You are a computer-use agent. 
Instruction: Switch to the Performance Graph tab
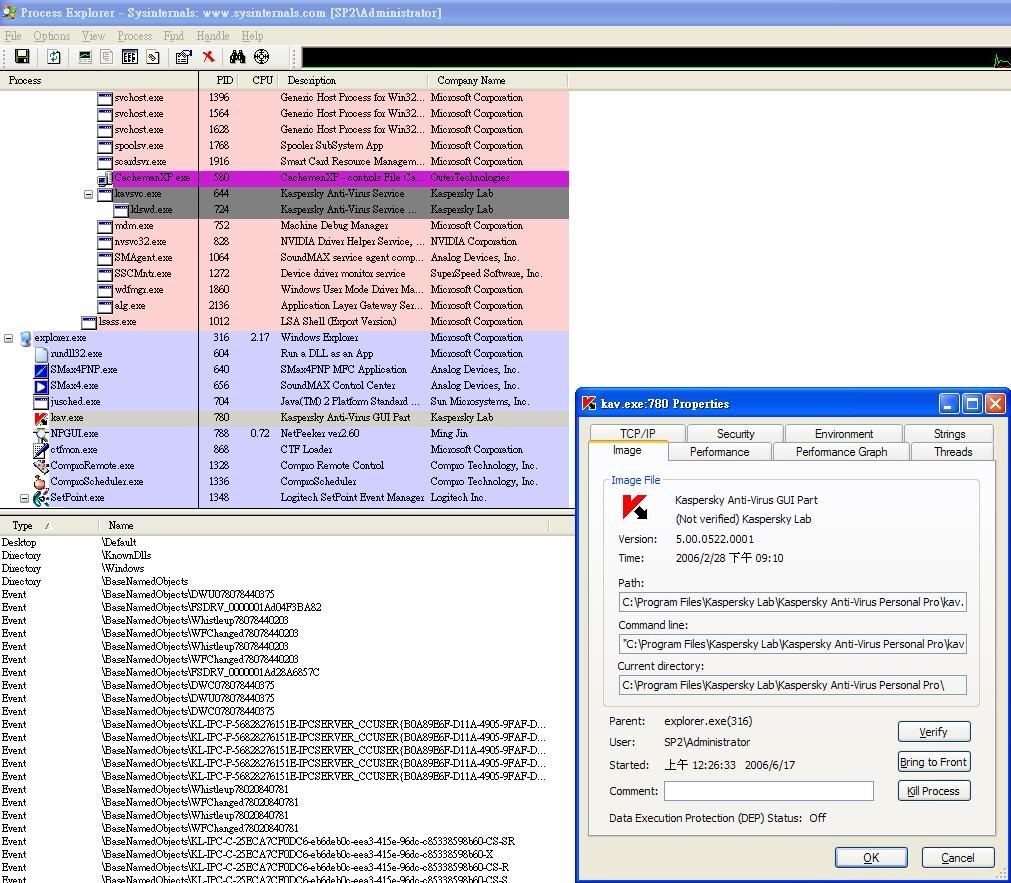click(x=841, y=451)
